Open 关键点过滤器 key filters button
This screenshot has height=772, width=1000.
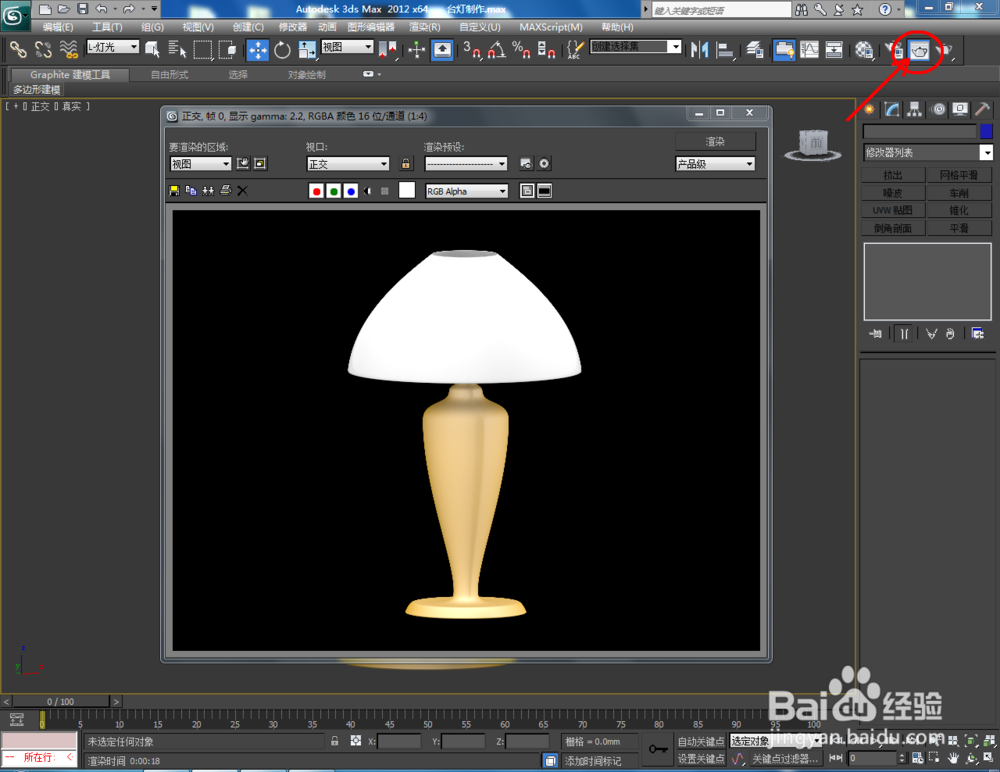tap(784, 759)
